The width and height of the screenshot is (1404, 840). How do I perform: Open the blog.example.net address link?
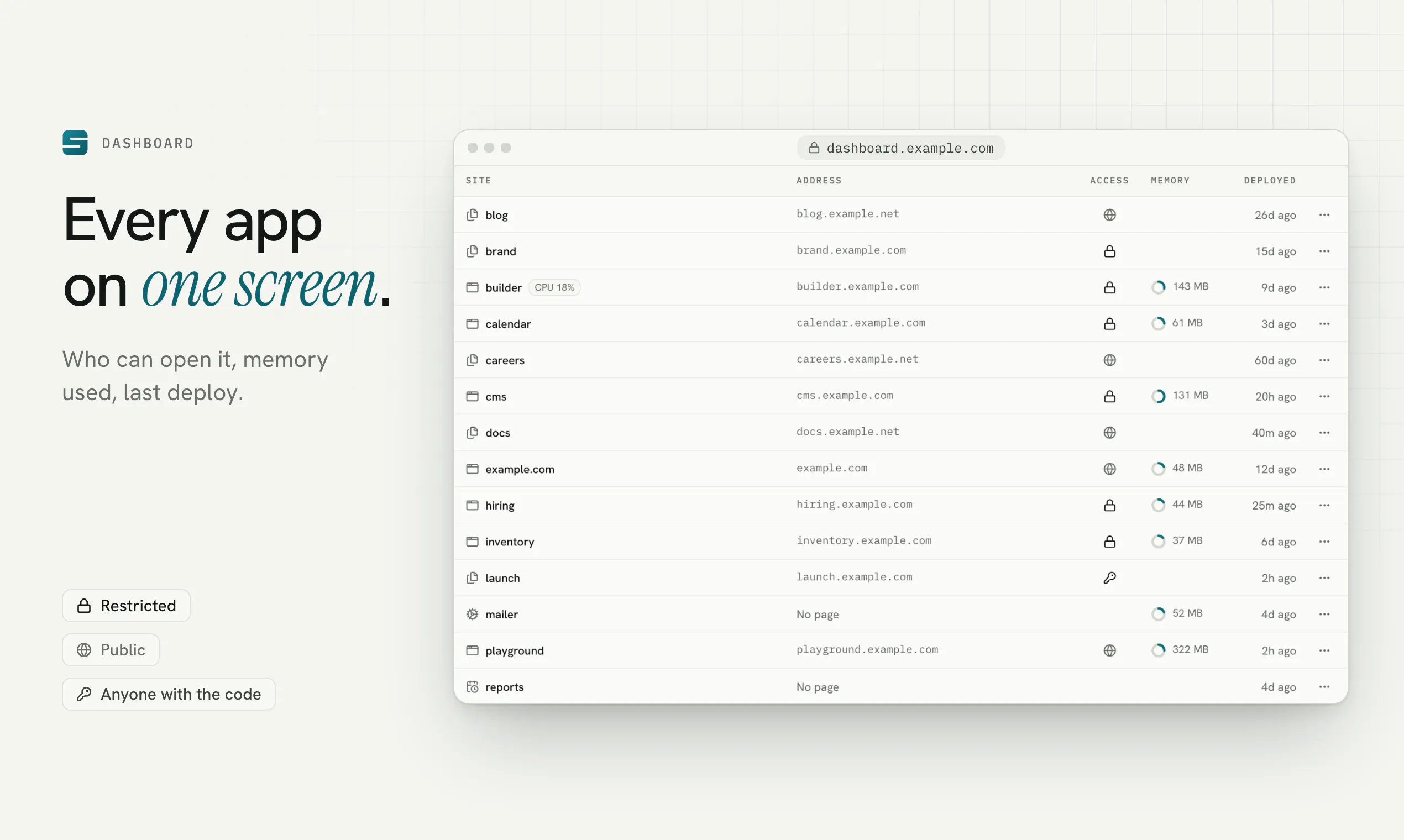[847, 214]
